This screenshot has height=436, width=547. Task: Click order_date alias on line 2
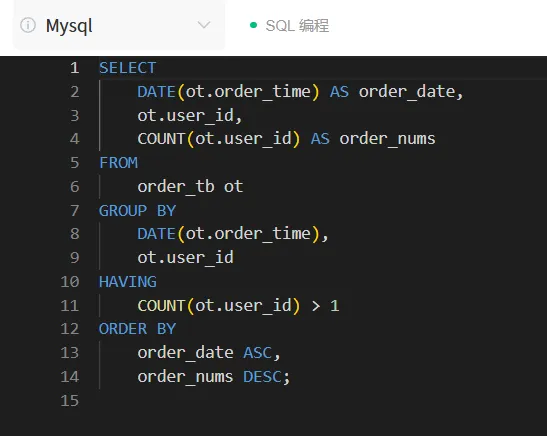pos(407,92)
